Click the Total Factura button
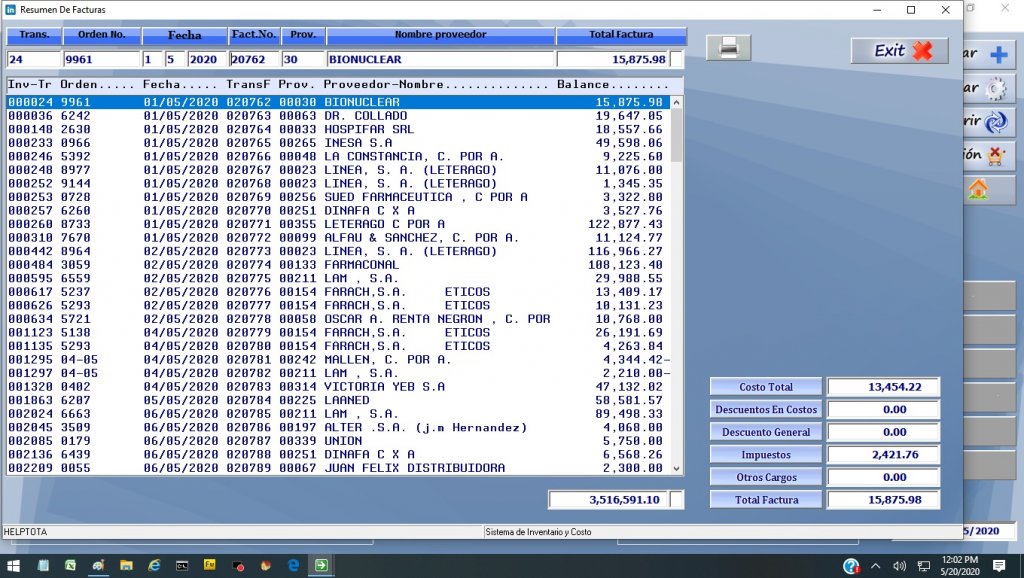 [765, 498]
